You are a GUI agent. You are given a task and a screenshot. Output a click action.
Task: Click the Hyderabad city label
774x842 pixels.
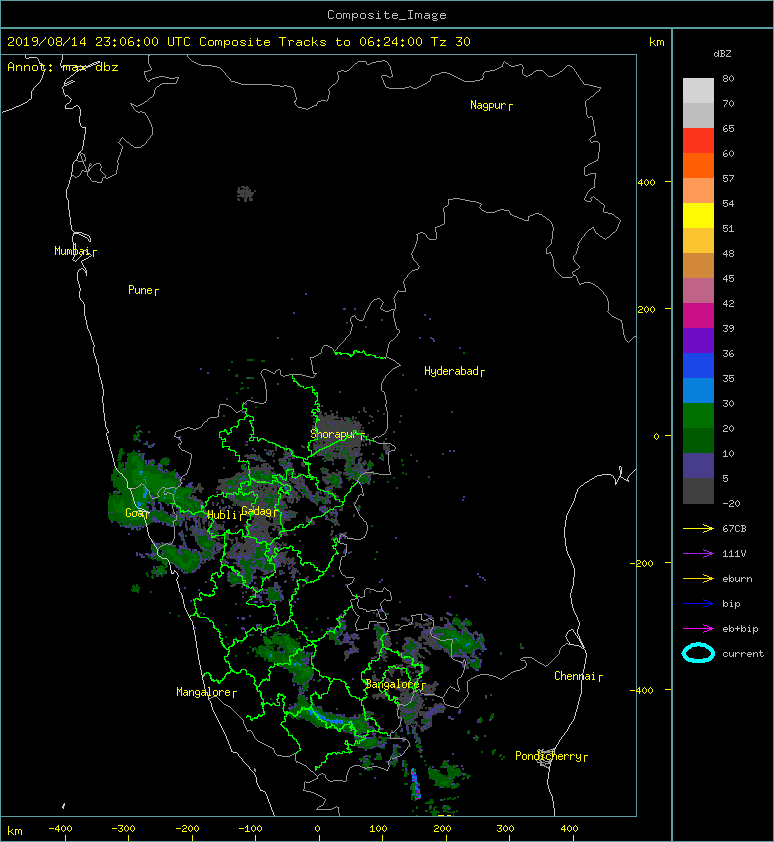454,371
